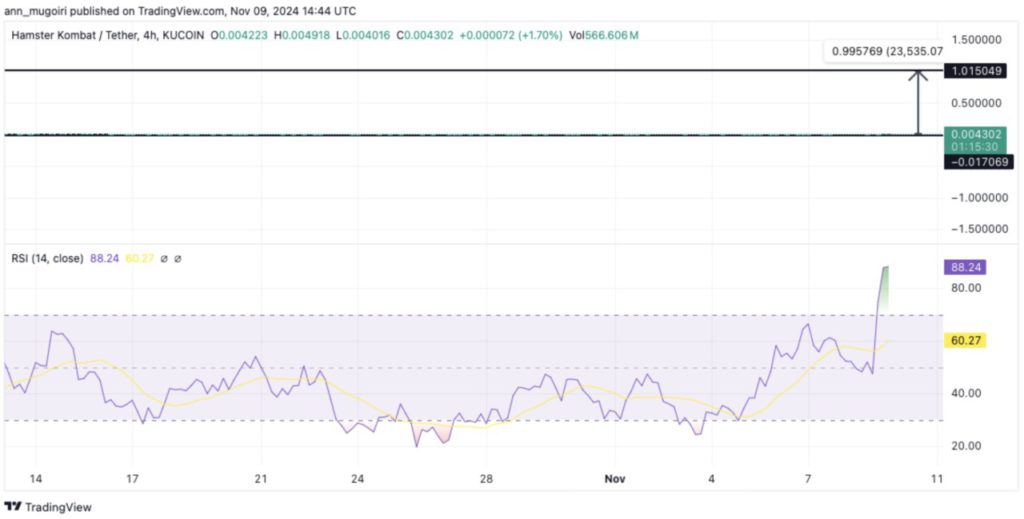Screen dimensions: 1024x519
Task: Click the 20.00 RSI scale tick
Action: pyautogui.click(x=965, y=446)
